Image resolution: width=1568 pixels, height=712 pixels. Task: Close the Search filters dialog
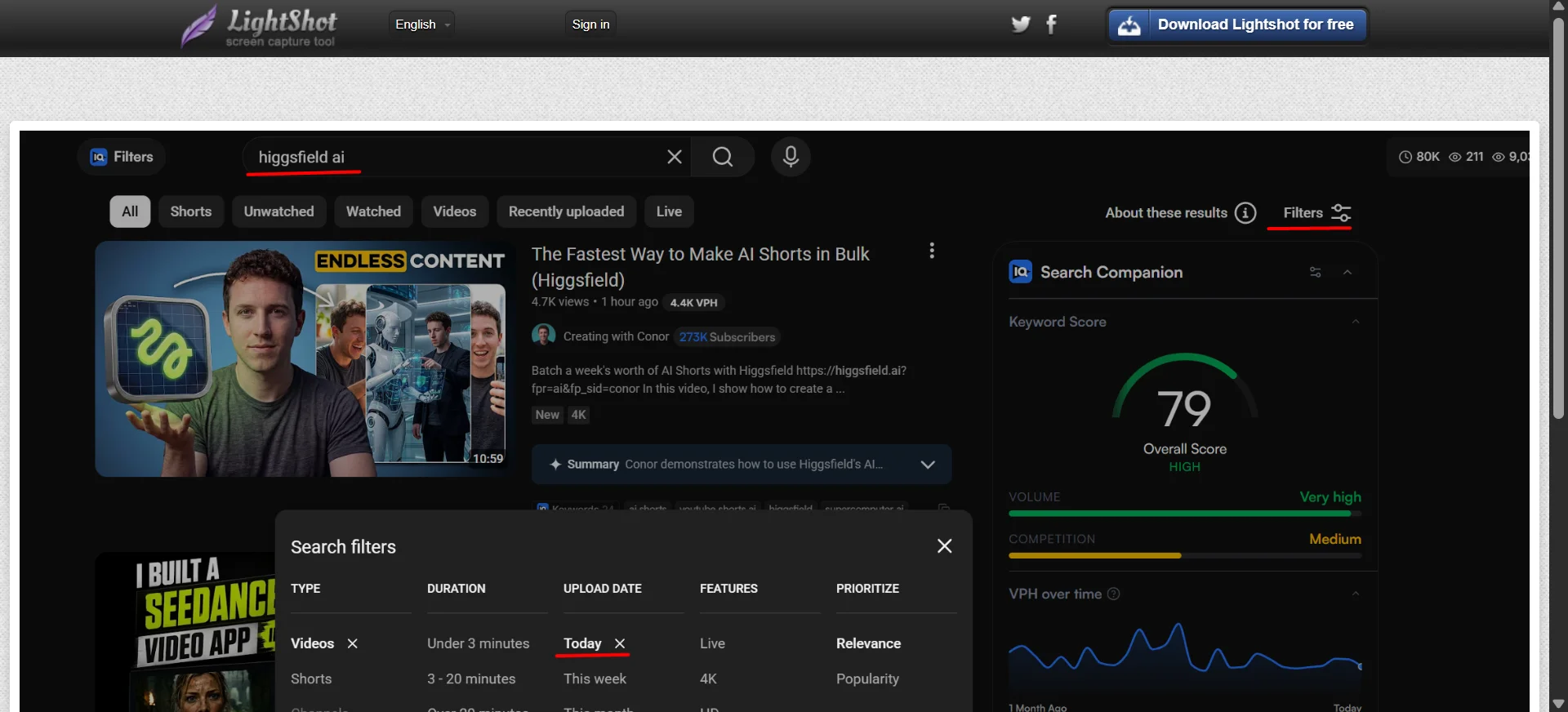945,546
